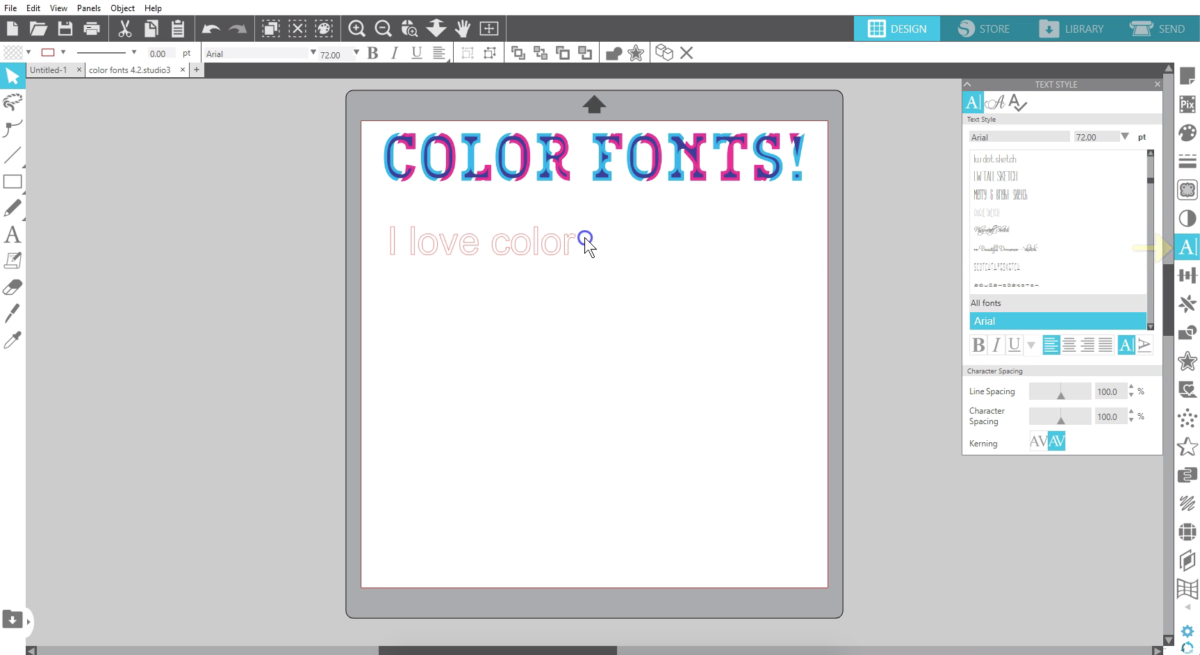The height and width of the screenshot is (655, 1200).
Task: Collapse the Text Style panel header arrow
Action: click(968, 85)
